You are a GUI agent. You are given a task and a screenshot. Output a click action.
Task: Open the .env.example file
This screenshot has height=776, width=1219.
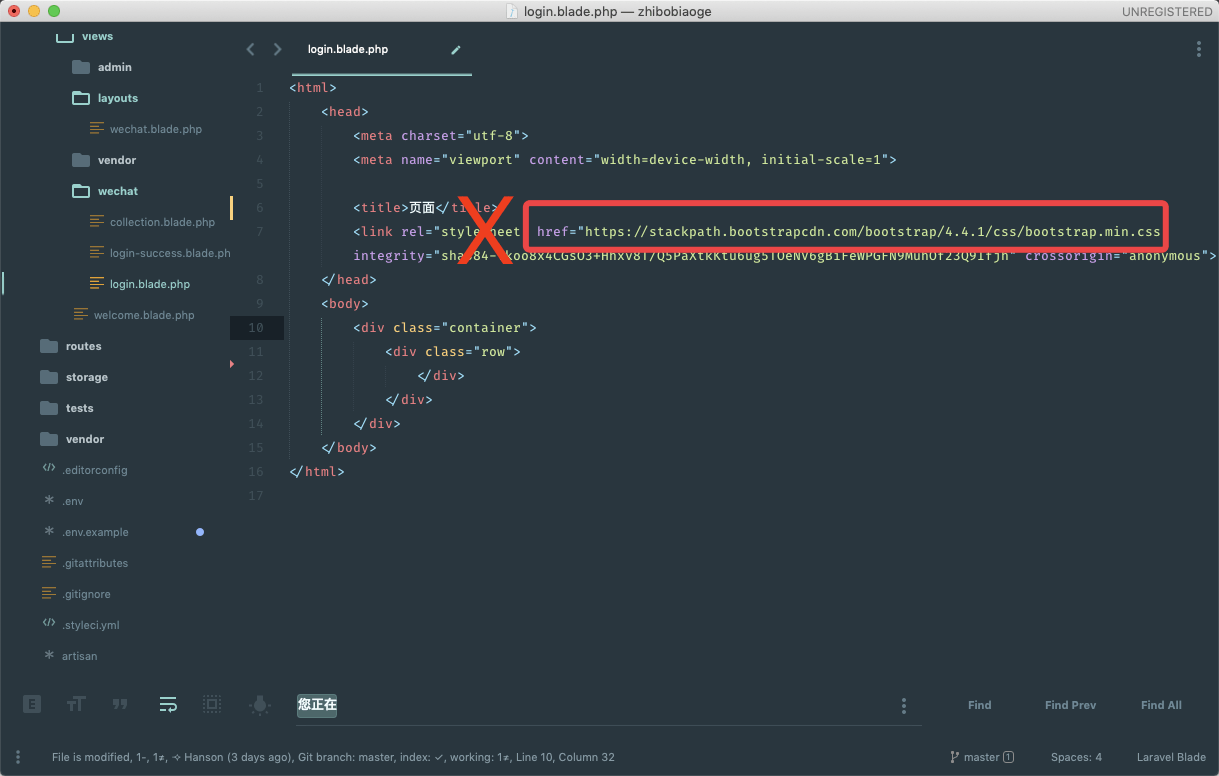tap(95, 532)
